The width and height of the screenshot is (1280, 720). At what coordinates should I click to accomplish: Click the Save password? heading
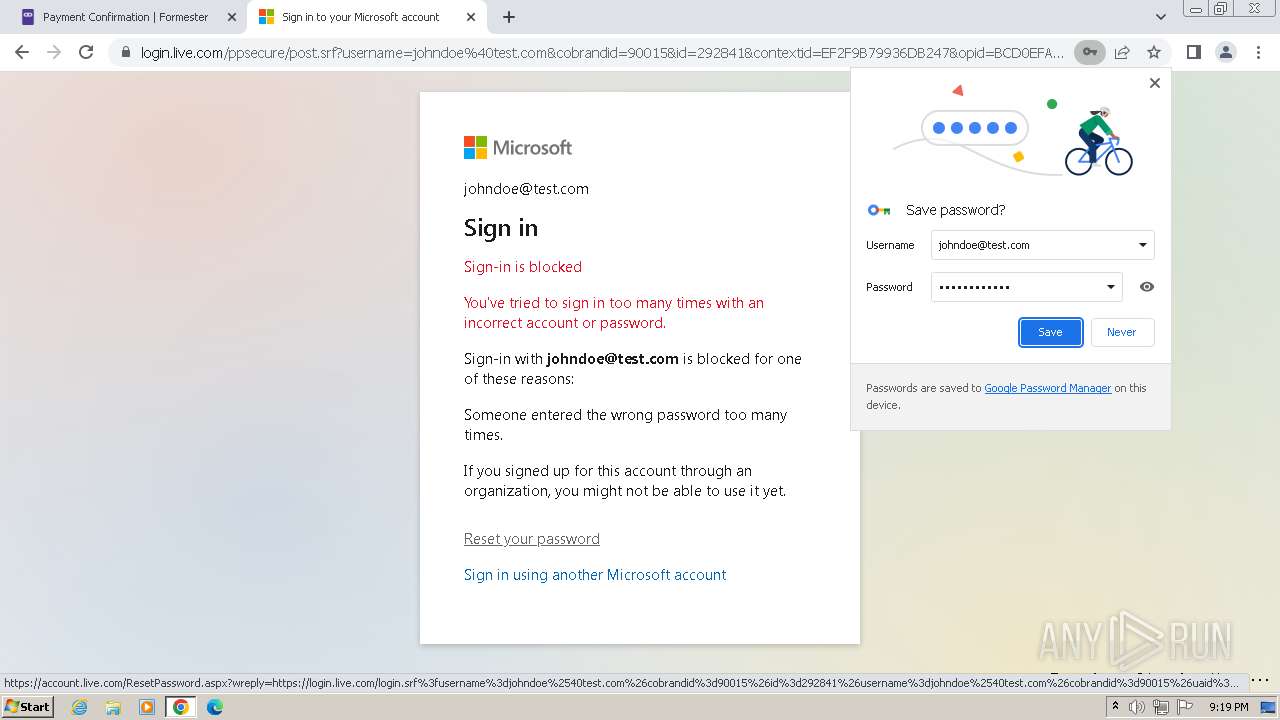click(x=955, y=210)
